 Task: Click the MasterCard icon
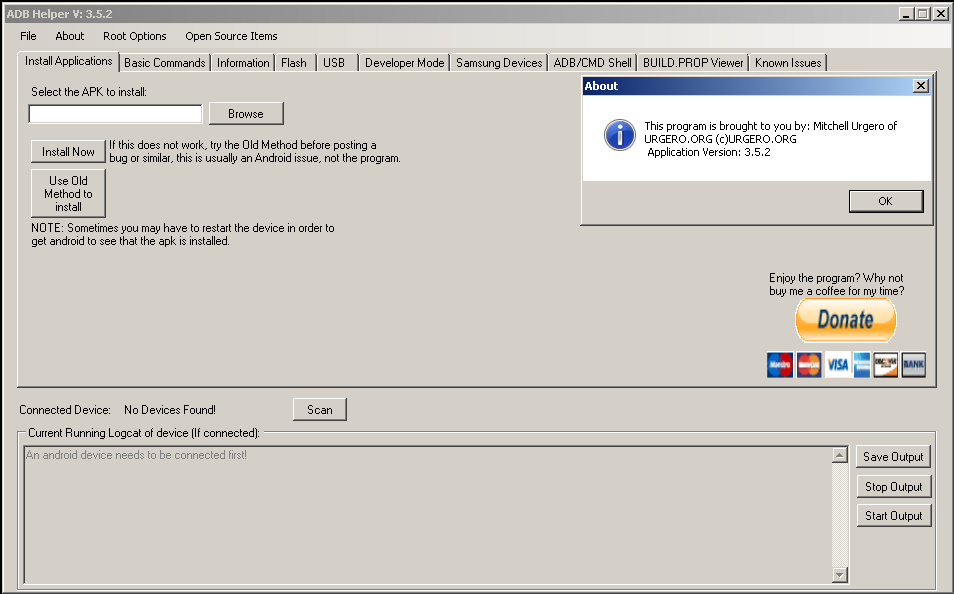coord(809,365)
